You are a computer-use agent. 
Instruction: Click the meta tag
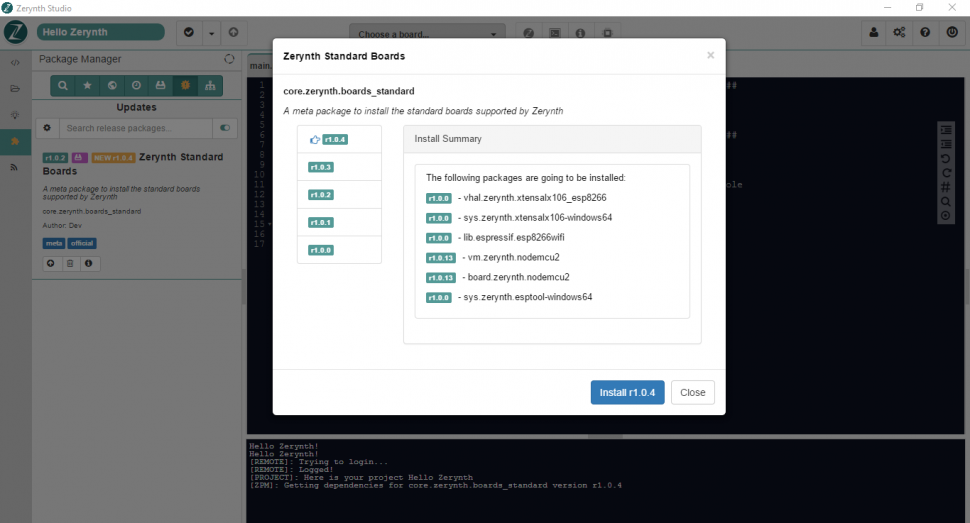54,243
